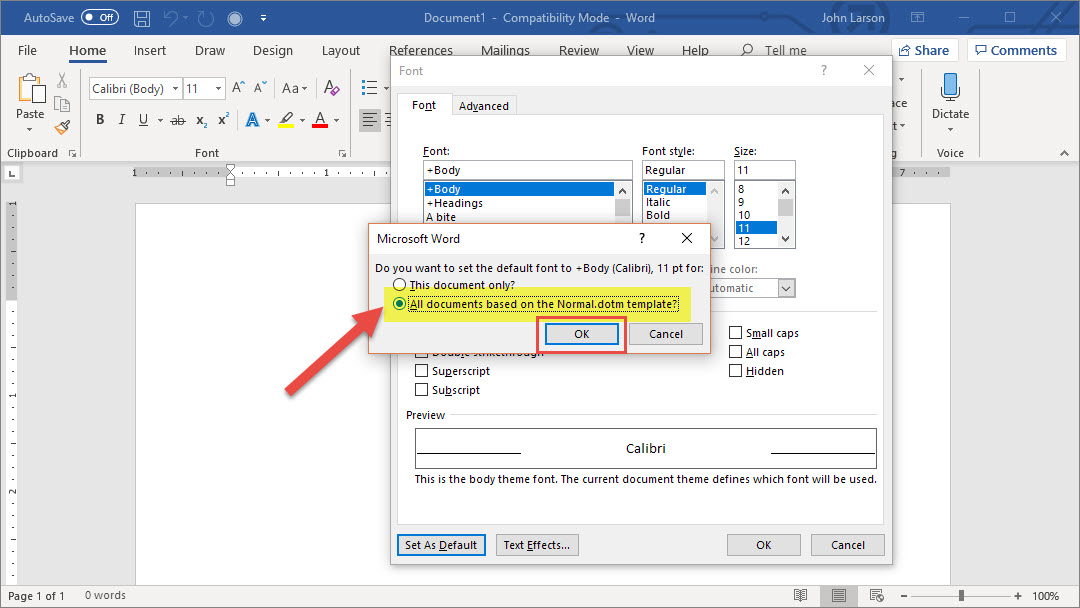1080x608 pixels.
Task: Expand the Calibri (Body) font dropdown
Action: [176, 89]
